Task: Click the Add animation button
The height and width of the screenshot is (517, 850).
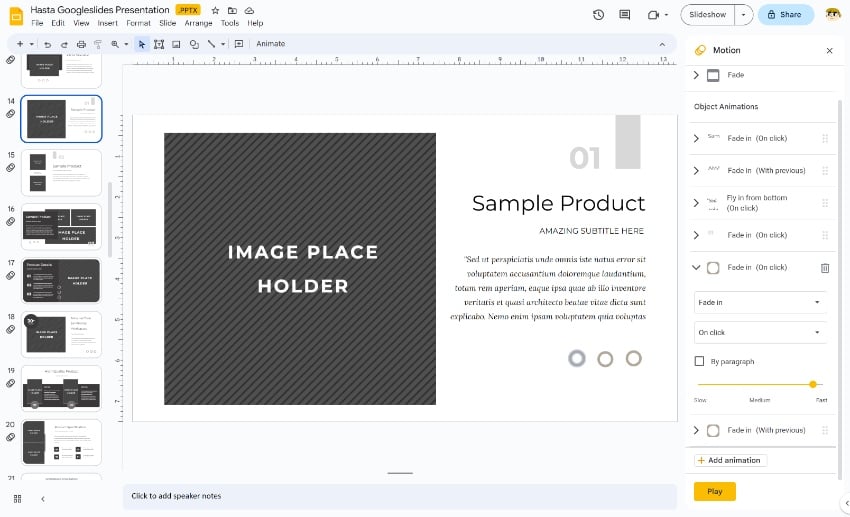Action: (x=729, y=460)
